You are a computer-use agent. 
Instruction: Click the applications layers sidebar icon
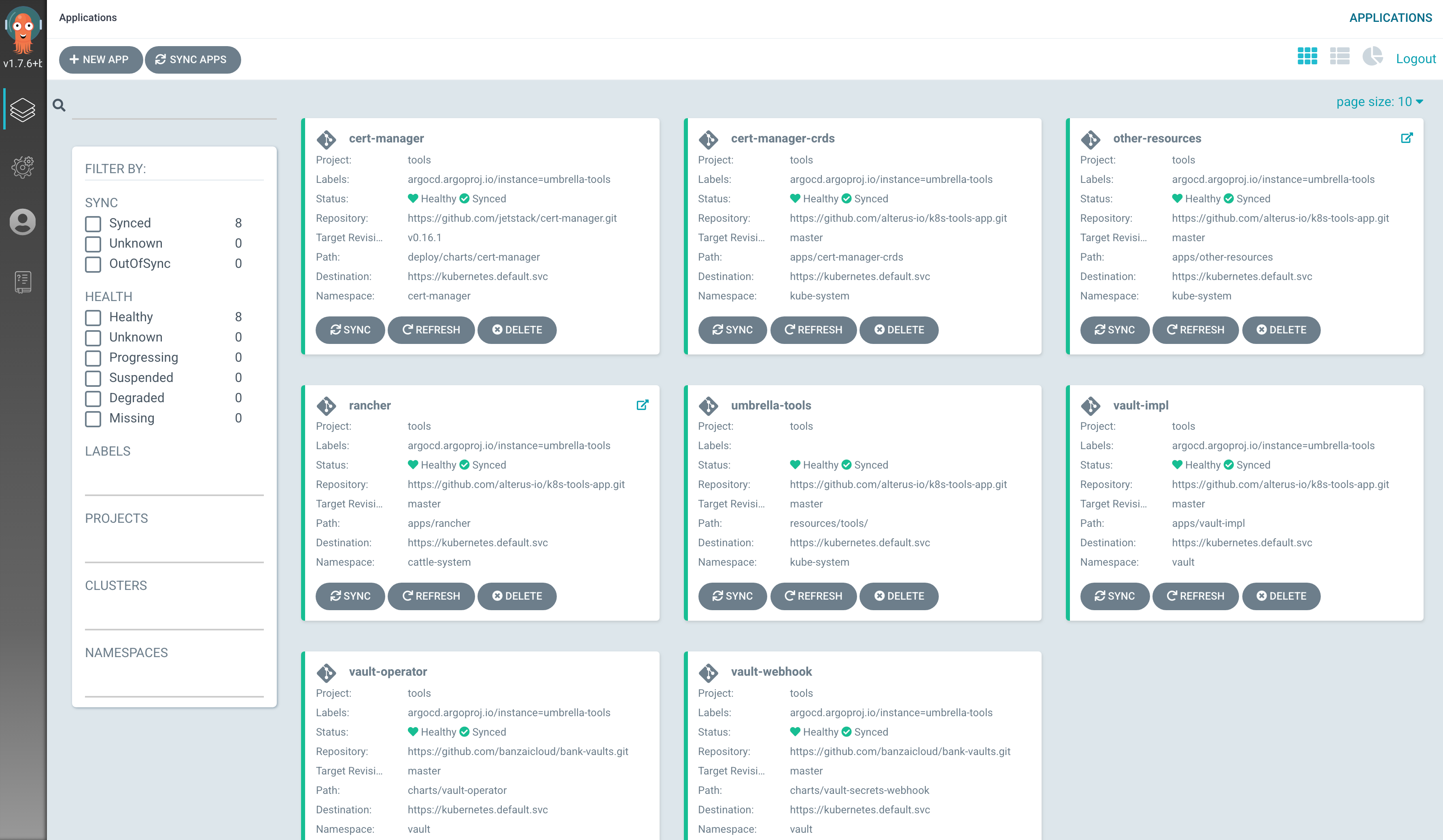[x=23, y=109]
